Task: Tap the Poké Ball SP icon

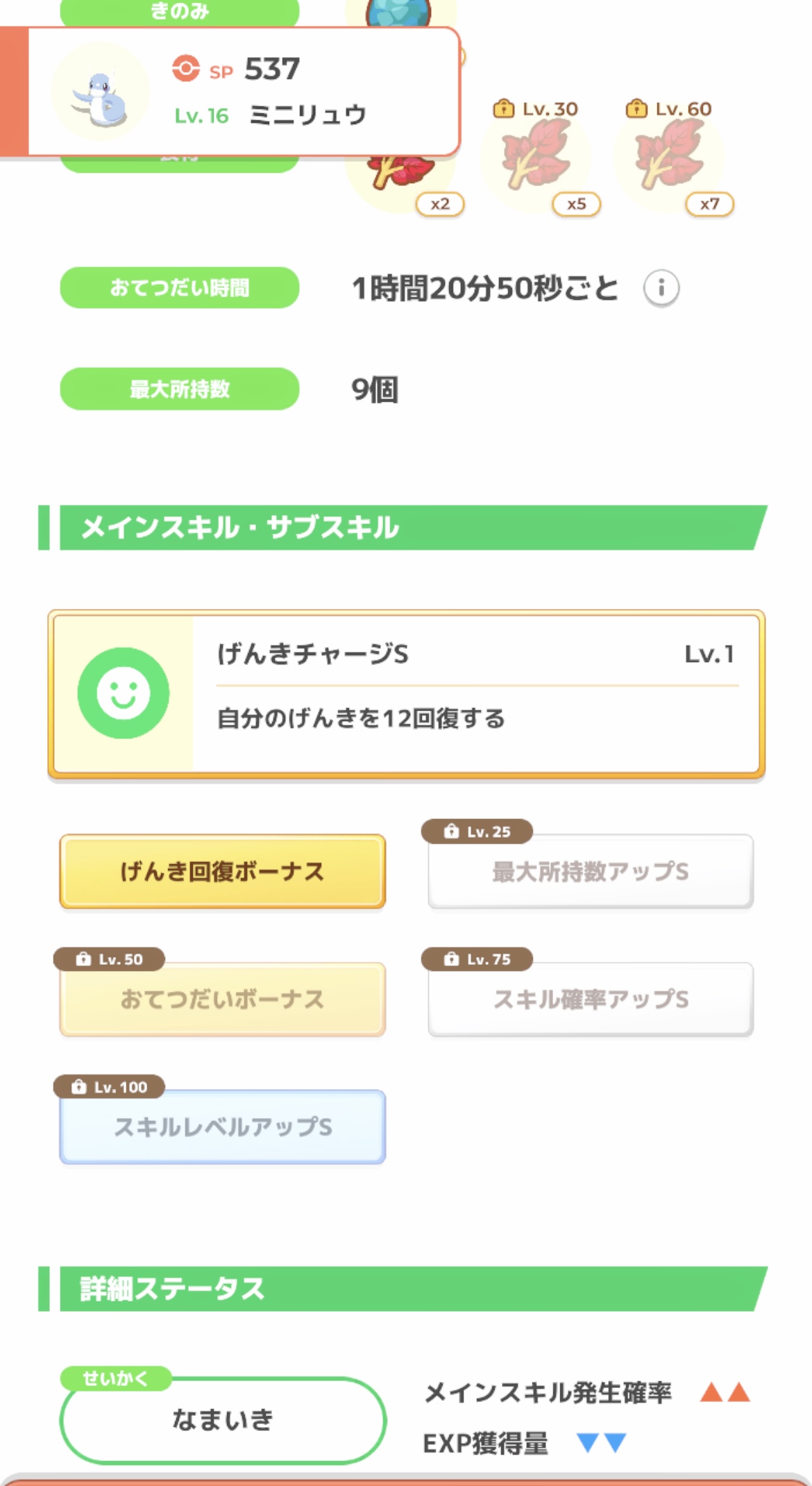Action: pyautogui.click(x=185, y=69)
